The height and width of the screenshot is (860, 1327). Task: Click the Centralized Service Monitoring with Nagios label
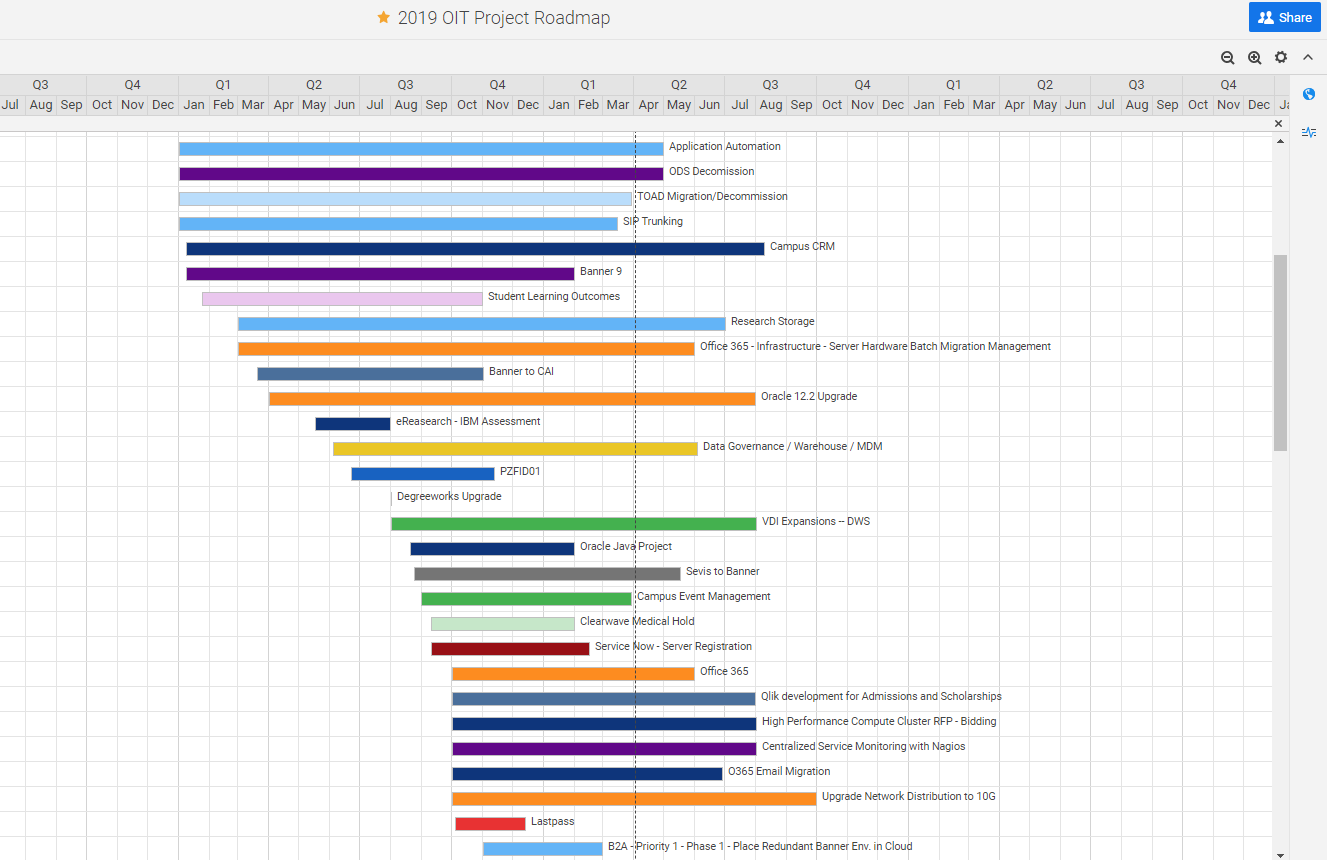click(x=864, y=746)
